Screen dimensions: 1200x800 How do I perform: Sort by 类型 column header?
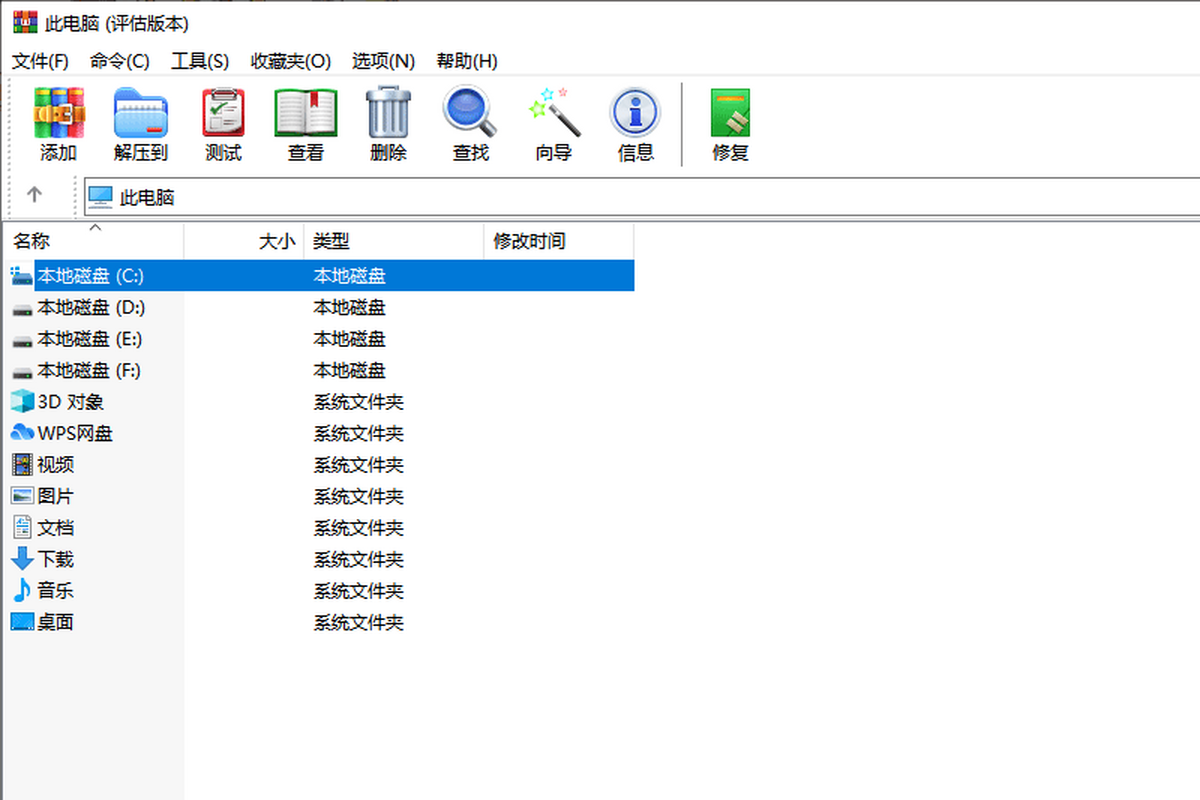tap(394, 241)
